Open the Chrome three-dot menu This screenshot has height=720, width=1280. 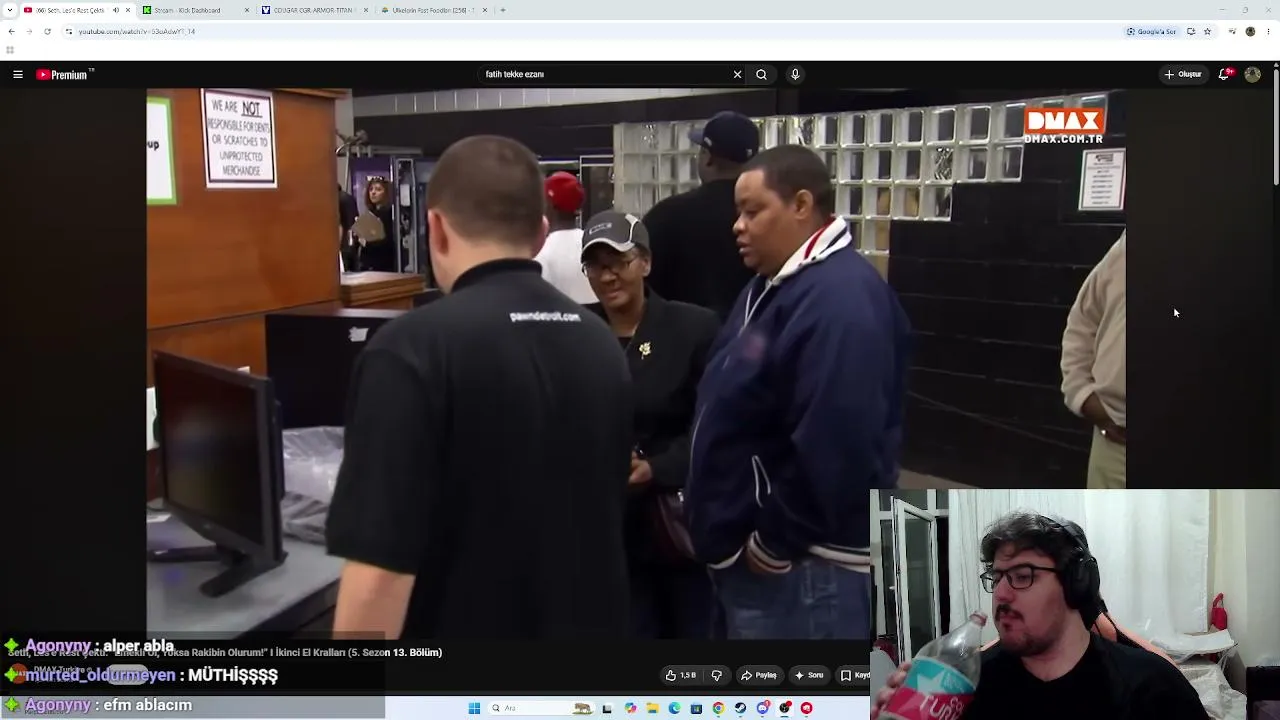(1269, 31)
